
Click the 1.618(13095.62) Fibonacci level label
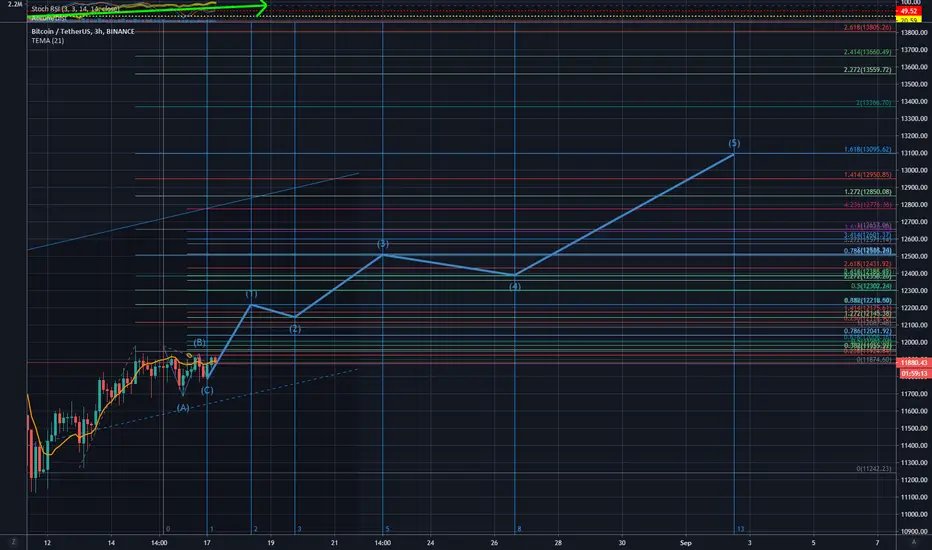coord(868,149)
